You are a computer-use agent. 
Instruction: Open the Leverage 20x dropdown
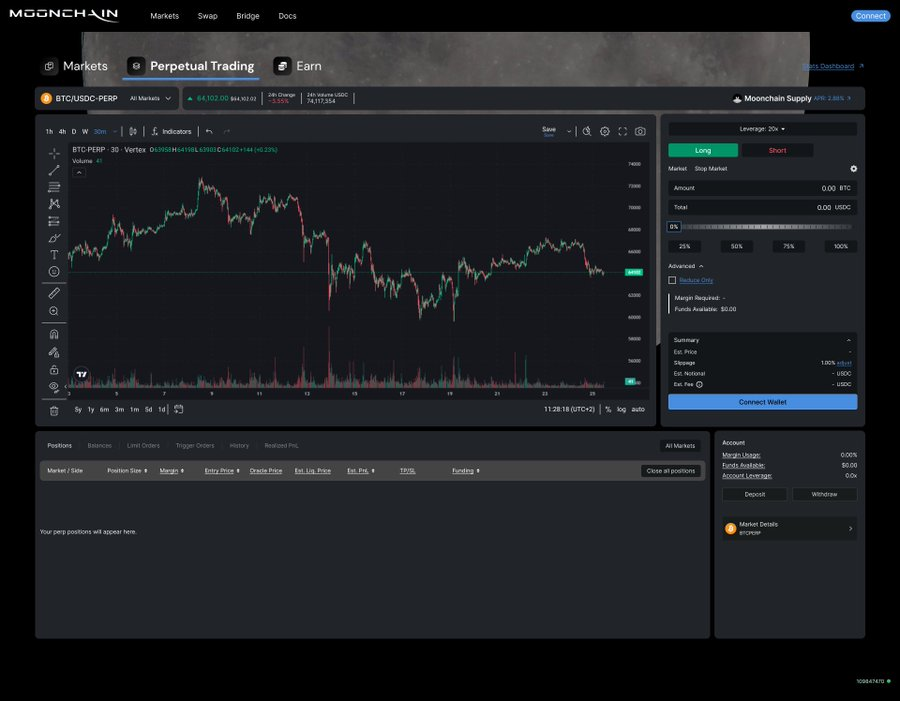762,129
